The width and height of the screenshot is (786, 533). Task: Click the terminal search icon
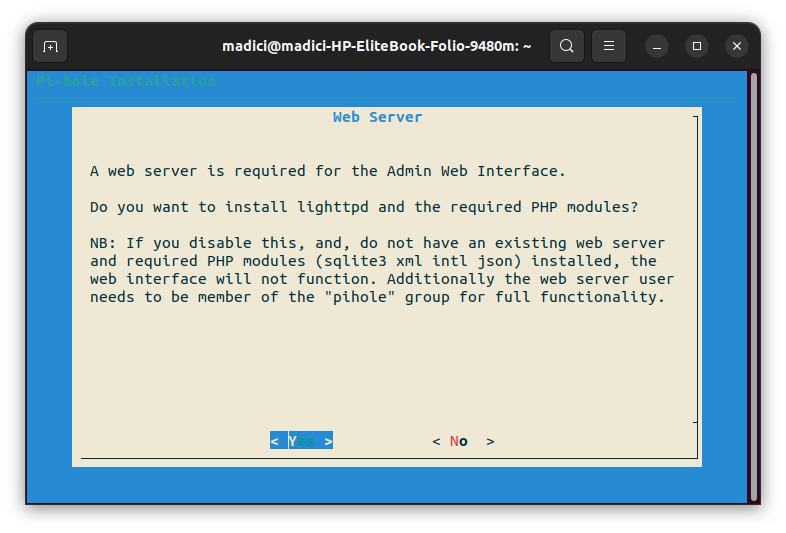pyautogui.click(x=567, y=46)
